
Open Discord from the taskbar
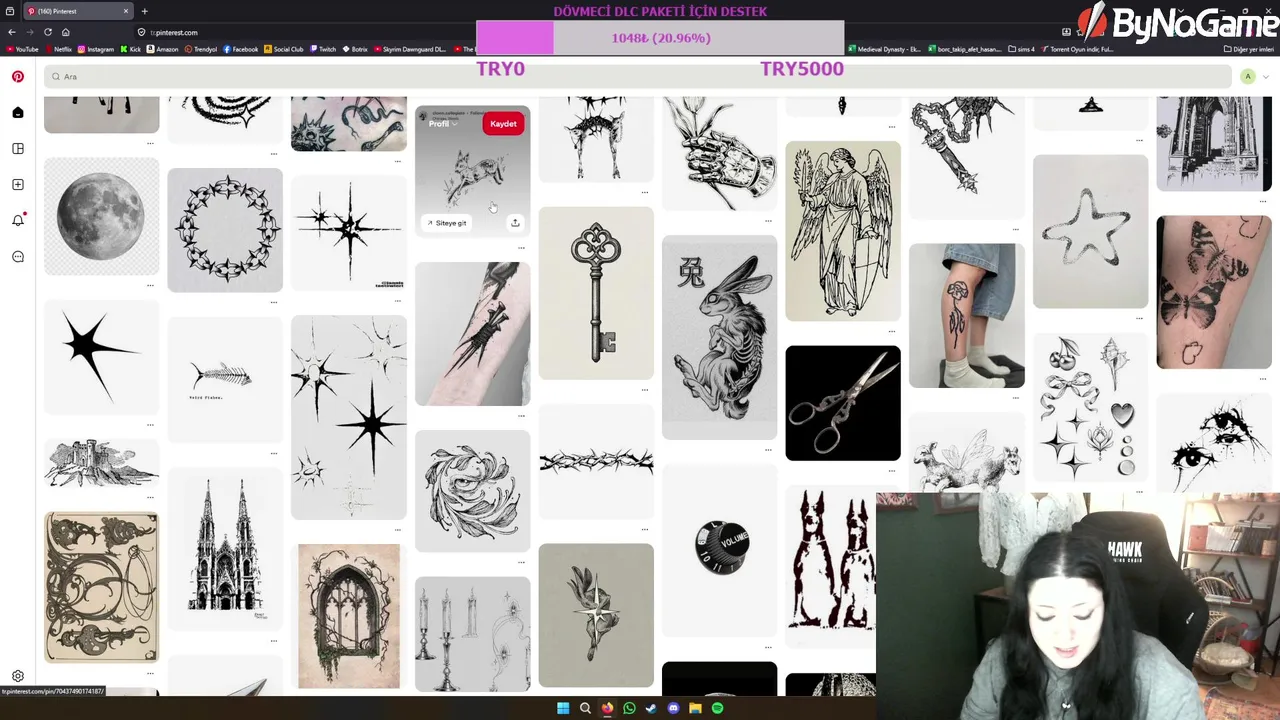673,708
